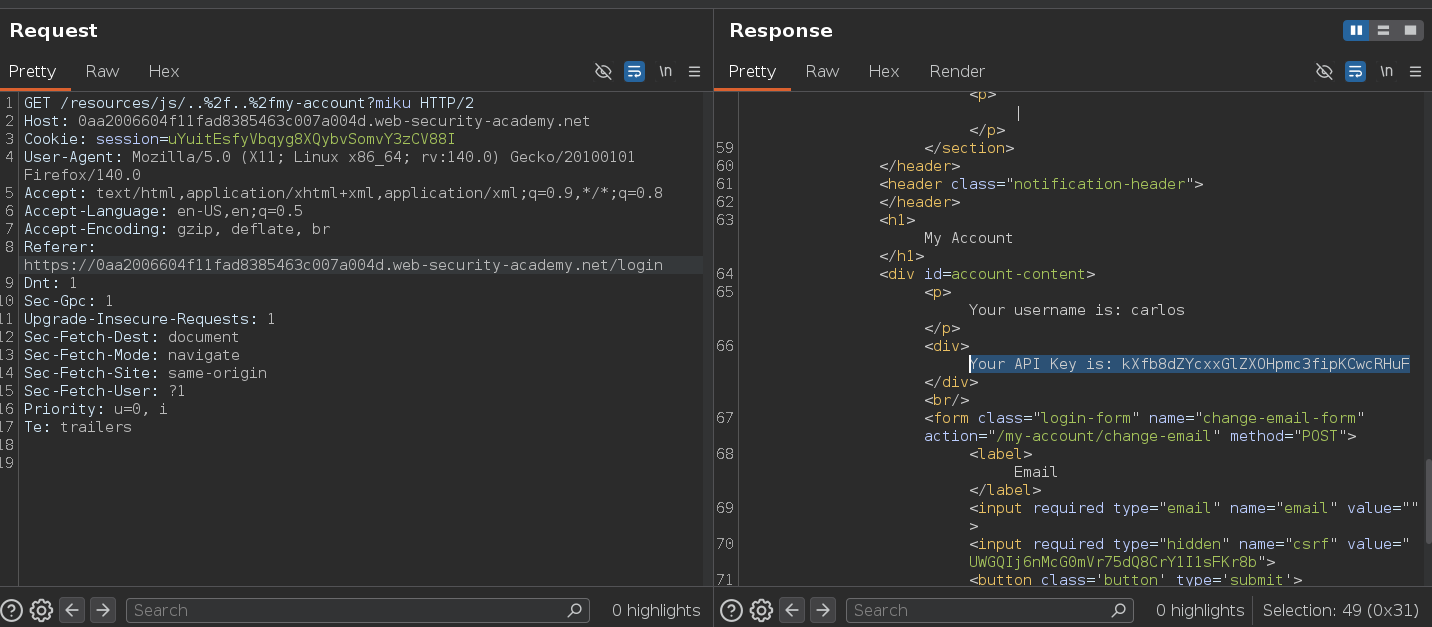
Task: Click the Sec-Fetch-Mode: navigate header
Action: click(x=131, y=355)
